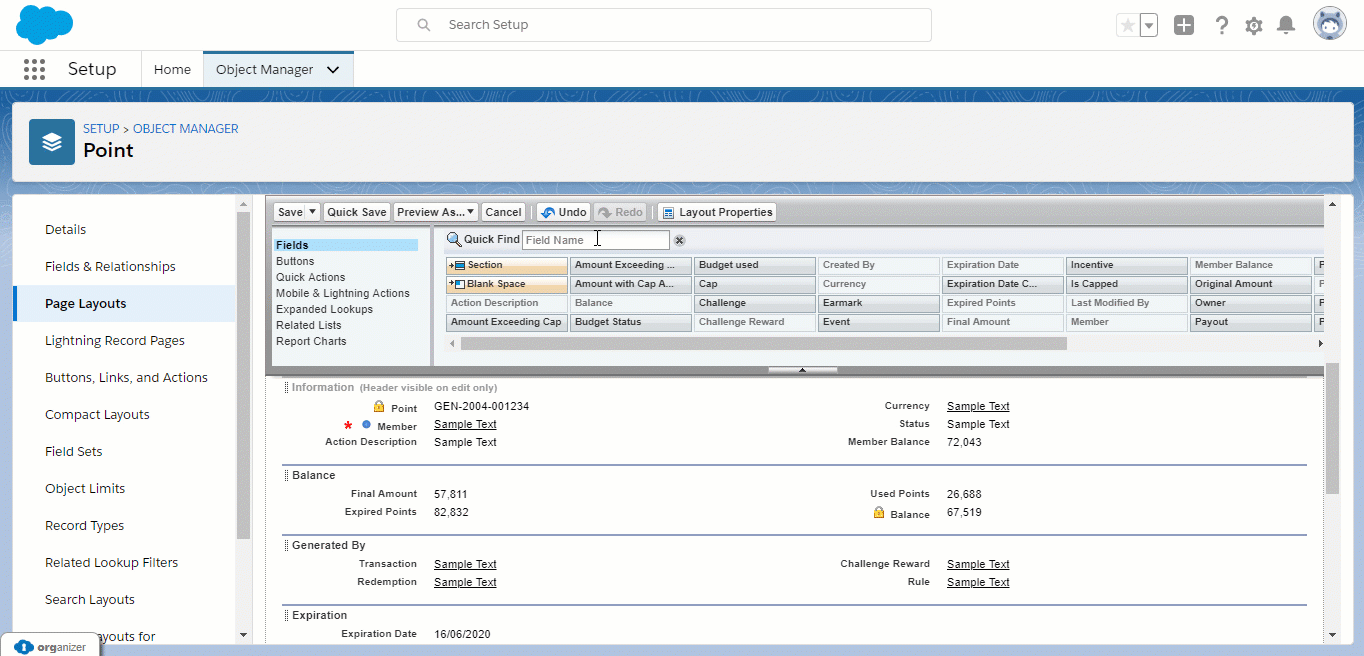The image size is (1364, 656).
Task: Follow the OBJECT MANAGER breadcrumb link
Action: [186, 129]
